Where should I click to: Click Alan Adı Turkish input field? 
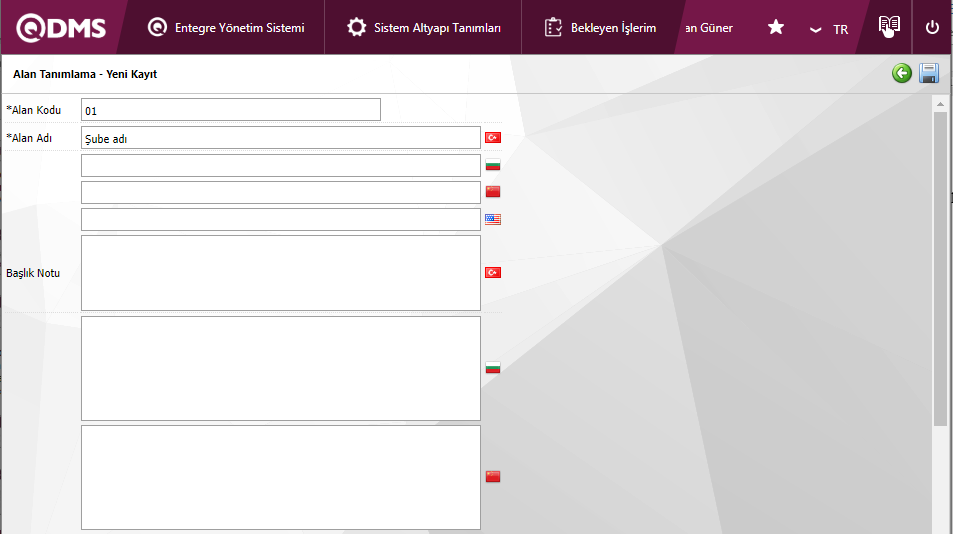(281, 138)
